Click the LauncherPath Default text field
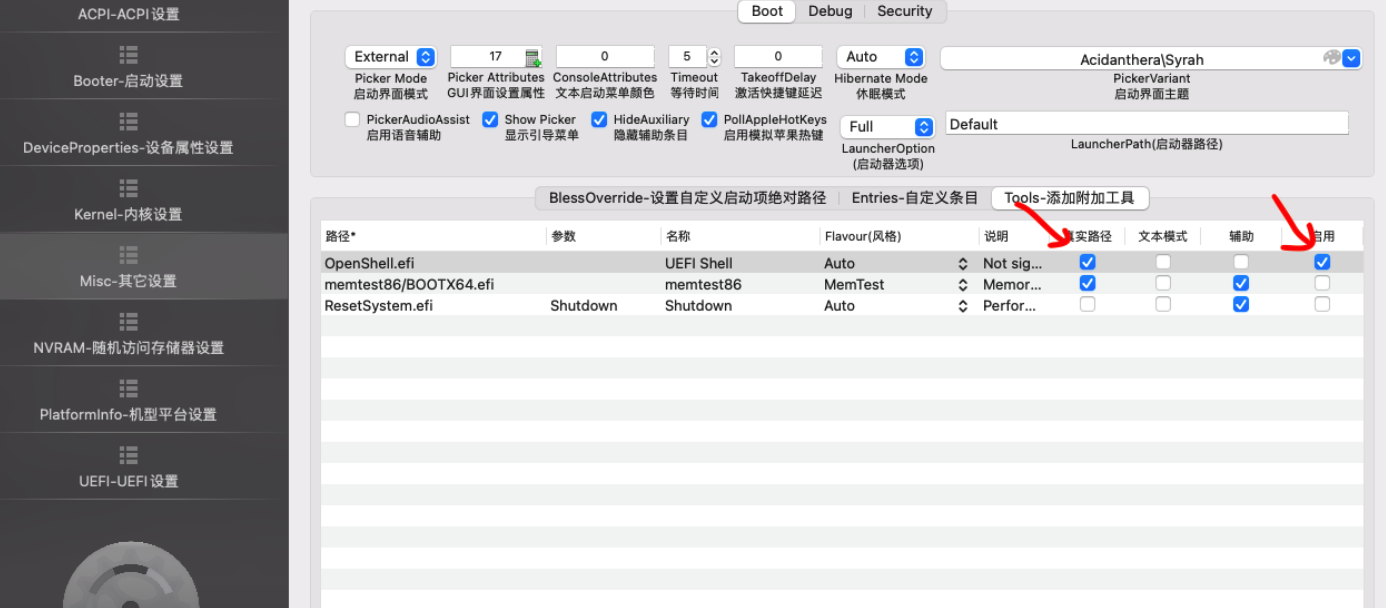 pyautogui.click(x=1147, y=124)
